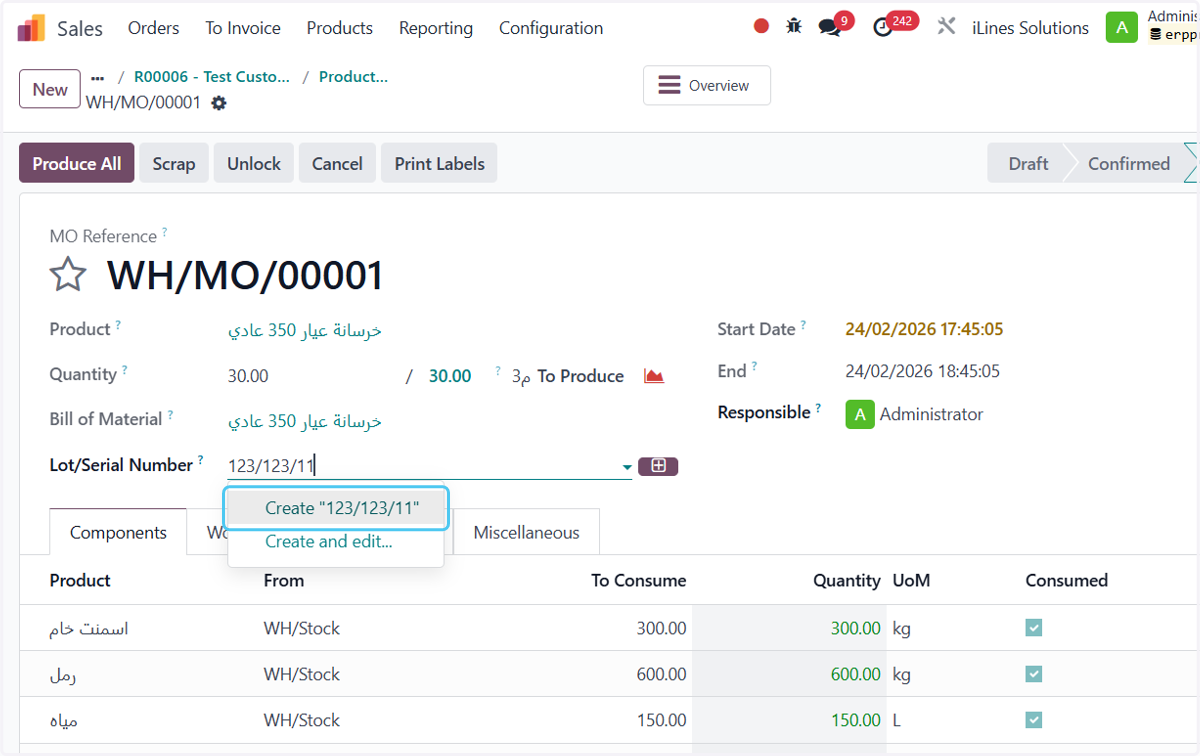Open breadcrumb R00006 - Test Custo...

click(x=212, y=77)
